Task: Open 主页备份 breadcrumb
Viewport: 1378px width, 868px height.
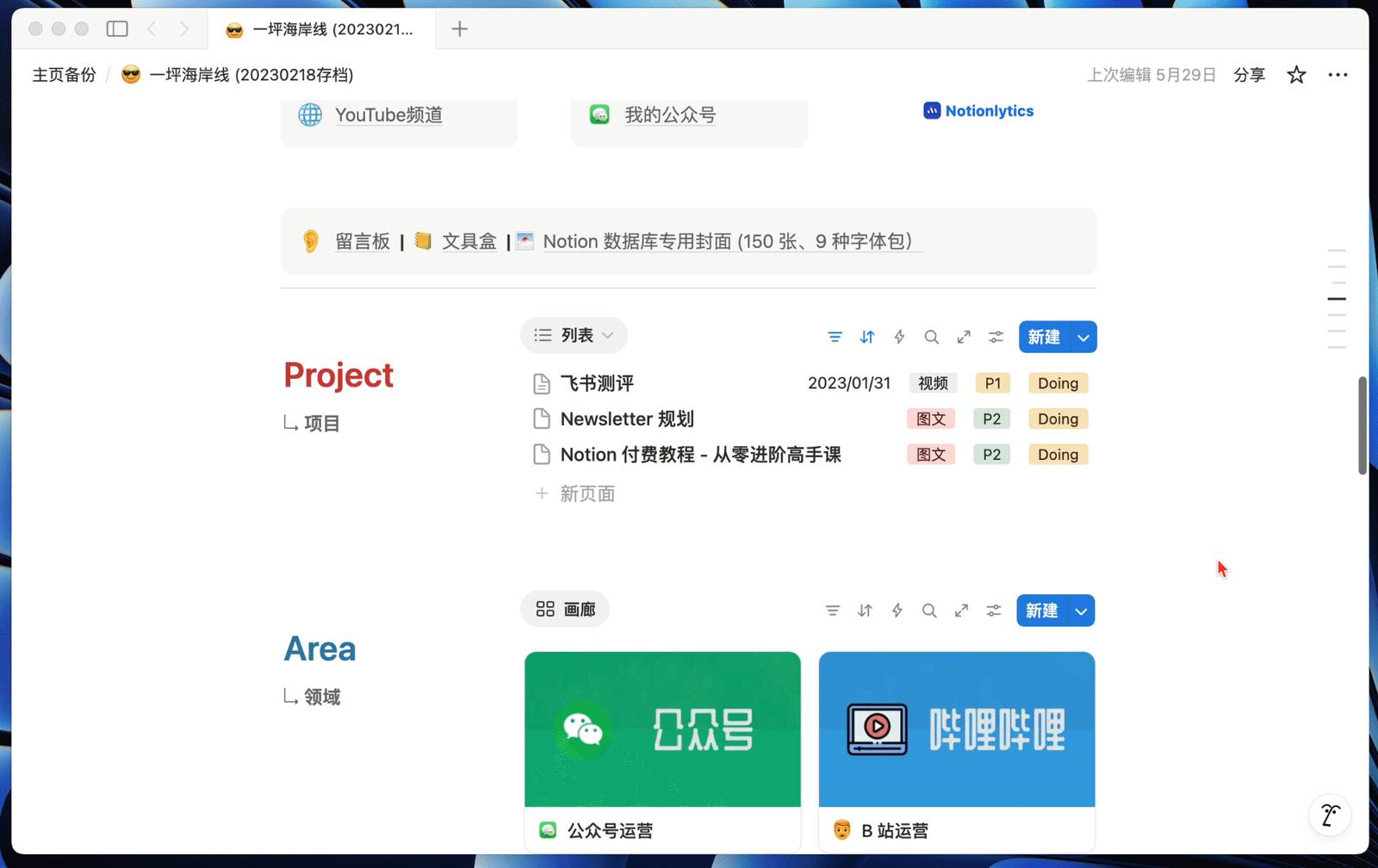Action: coord(65,75)
